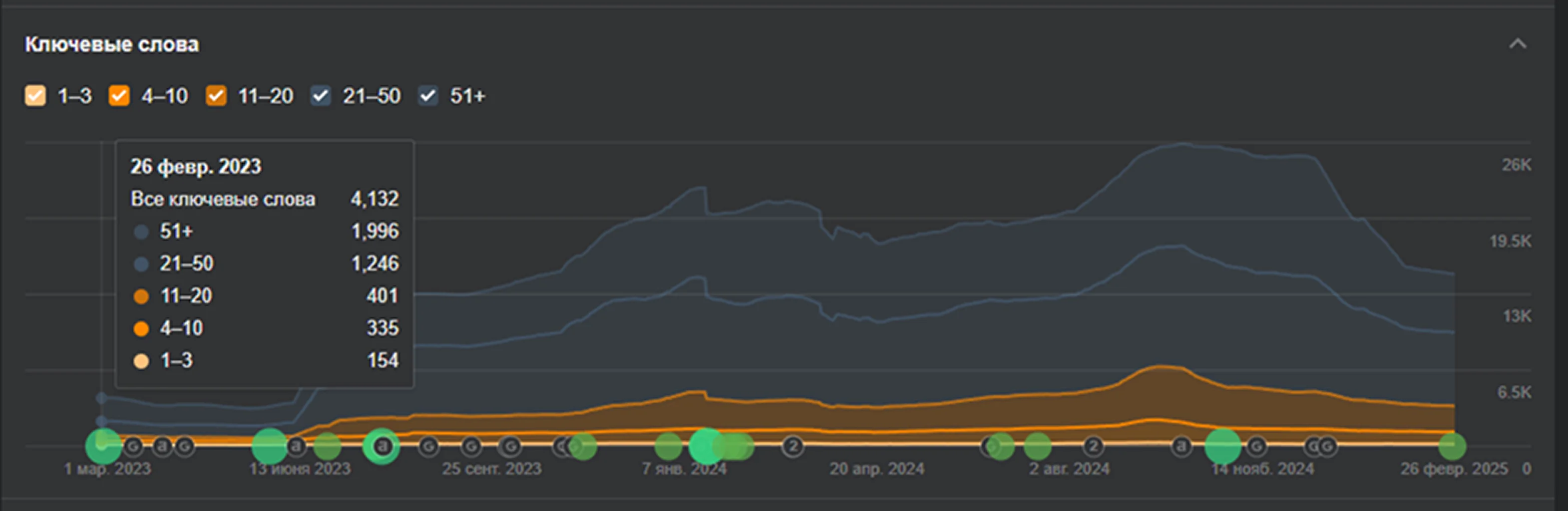Uncheck the 4–10 positions checkbox

(x=119, y=95)
